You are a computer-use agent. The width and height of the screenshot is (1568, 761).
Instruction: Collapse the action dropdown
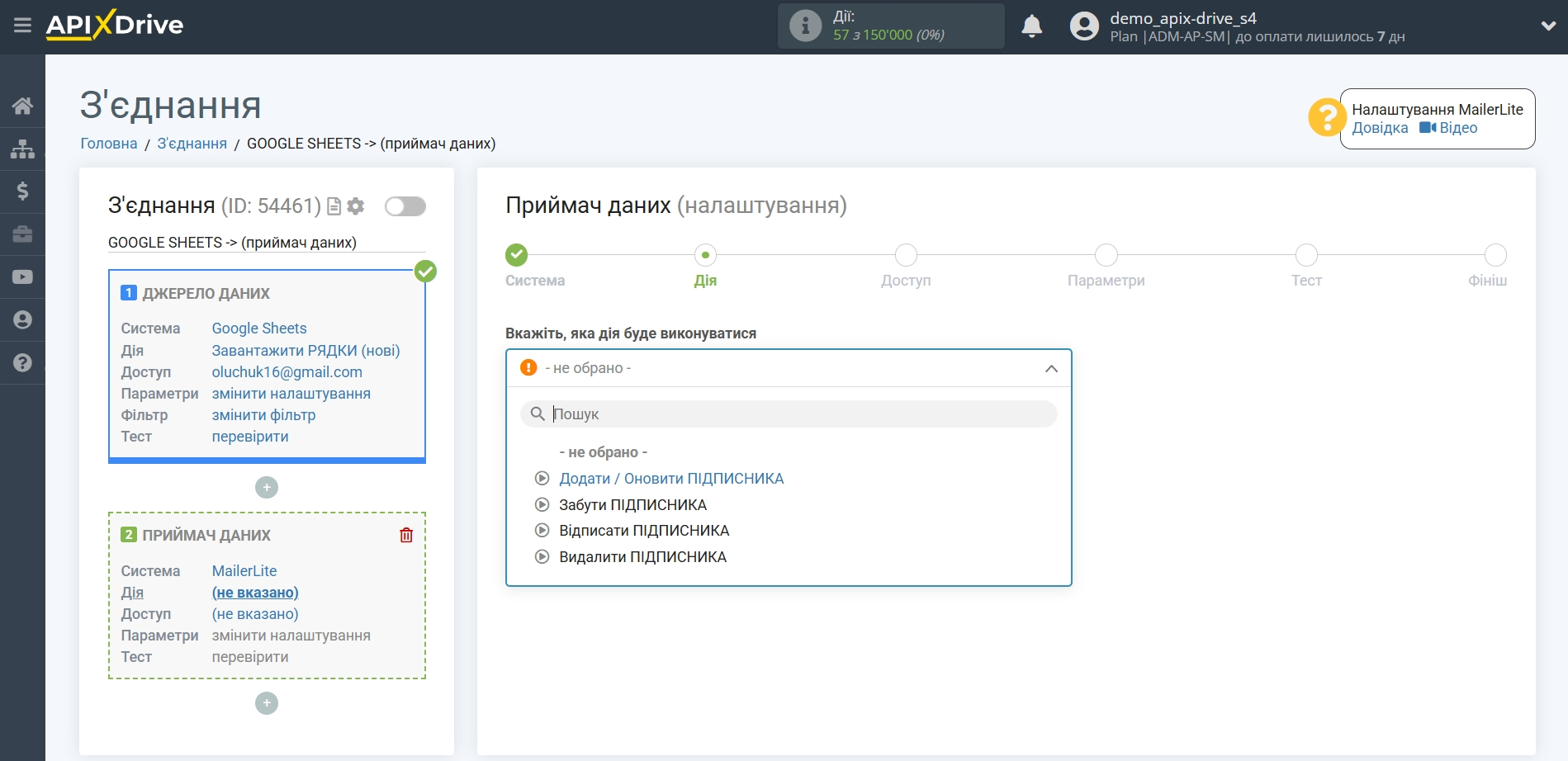[1051, 369]
